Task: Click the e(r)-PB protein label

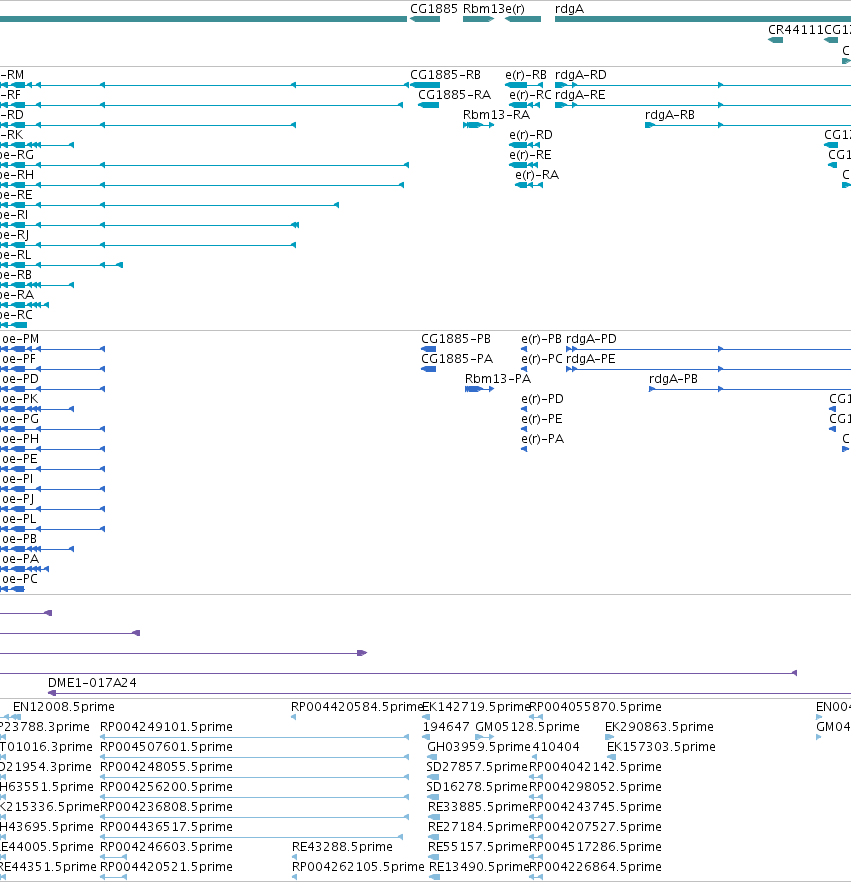Action: (542, 339)
